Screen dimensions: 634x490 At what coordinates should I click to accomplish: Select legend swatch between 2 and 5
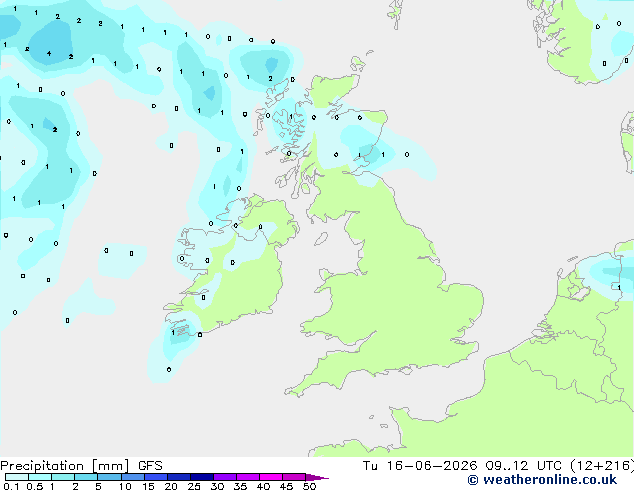pos(86,477)
